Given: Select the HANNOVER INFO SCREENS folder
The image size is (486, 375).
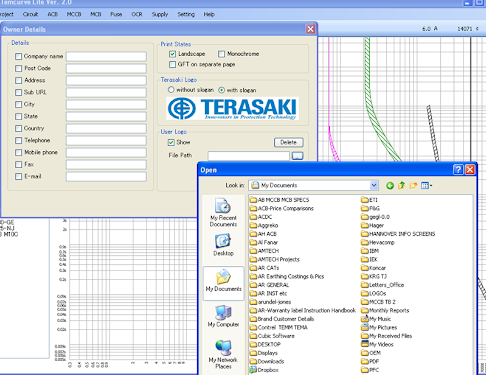Looking at the screenshot, I should (398, 234).
